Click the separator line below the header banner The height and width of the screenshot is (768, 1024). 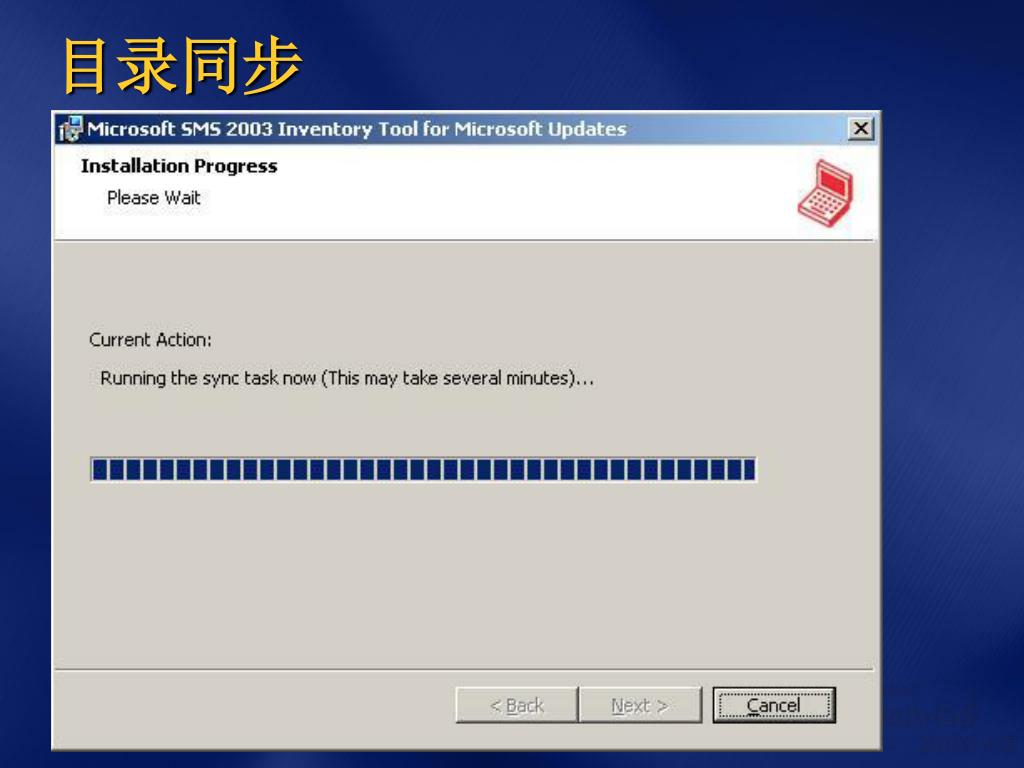[x=464, y=240]
